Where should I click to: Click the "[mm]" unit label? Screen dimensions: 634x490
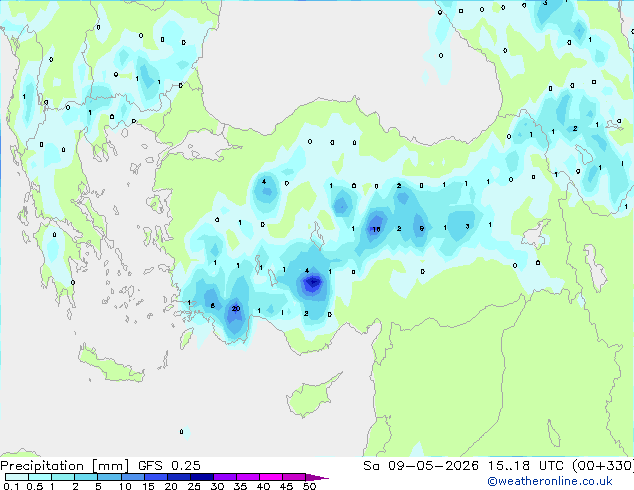pyautogui.click(x=110, y=466)
